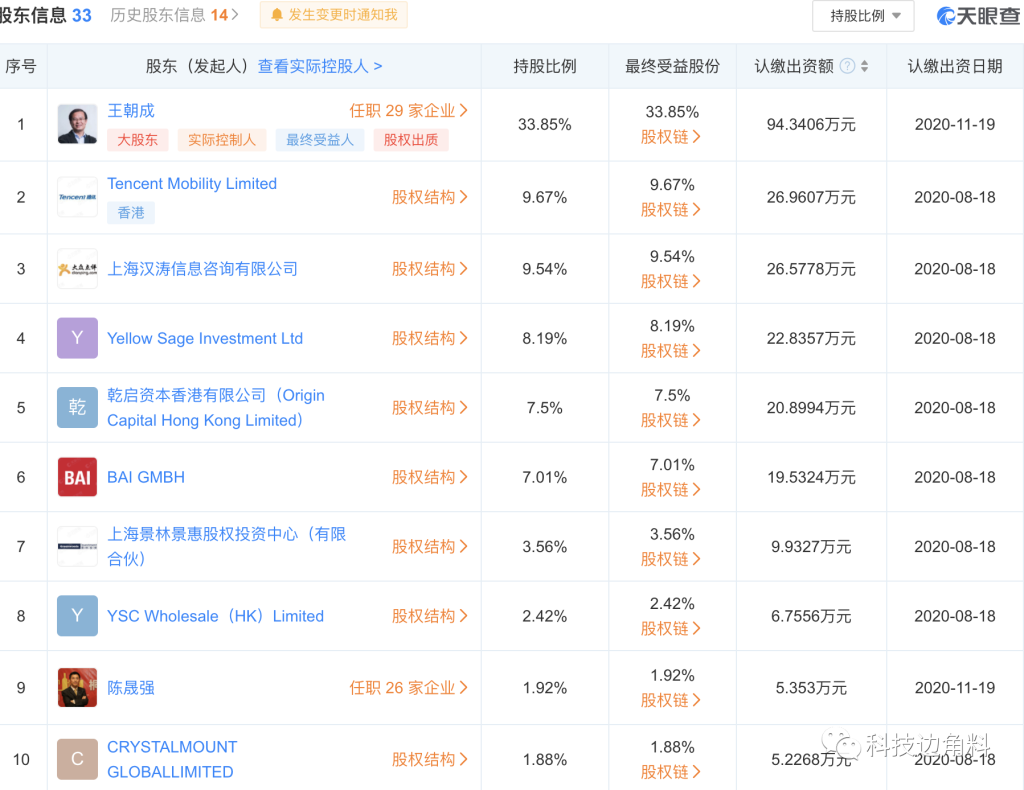Open 股权结构 for 上海景林景惠
This screenshot has height=790, width=1024.
point(430,546)
